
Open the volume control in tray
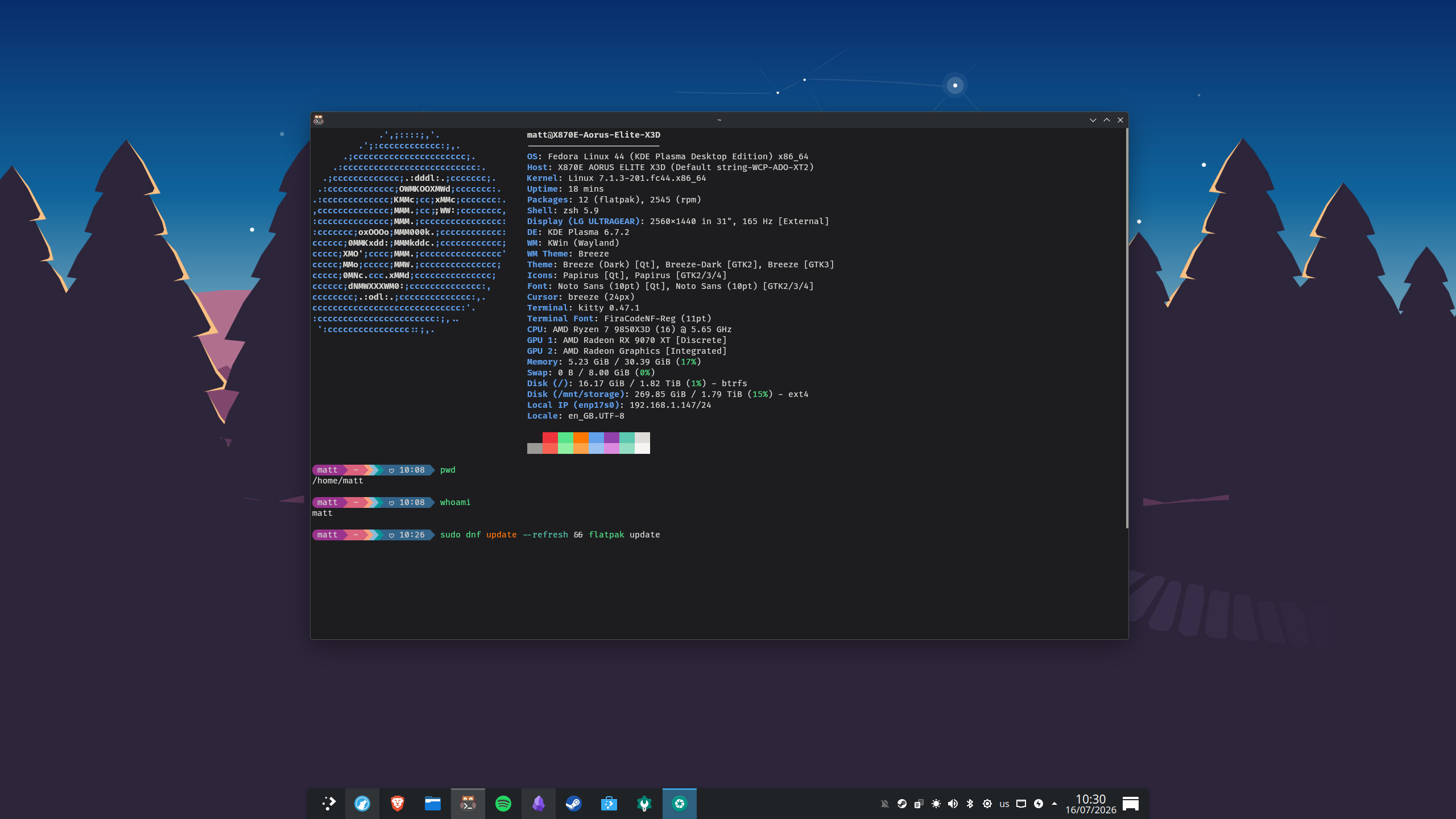coord(953,804)
